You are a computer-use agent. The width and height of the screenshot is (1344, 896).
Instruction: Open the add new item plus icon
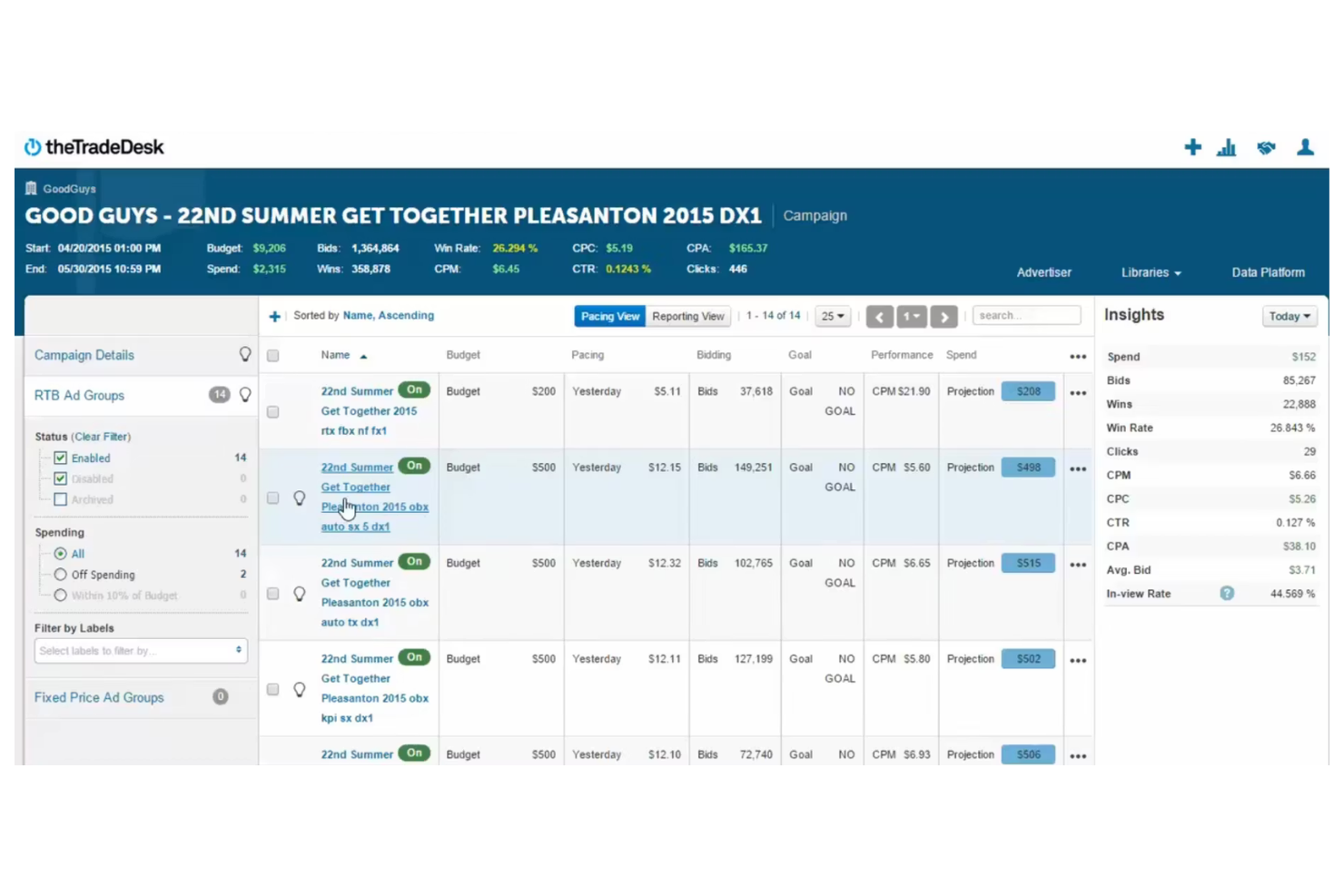pyautogui.click(x=1192, y=146)
